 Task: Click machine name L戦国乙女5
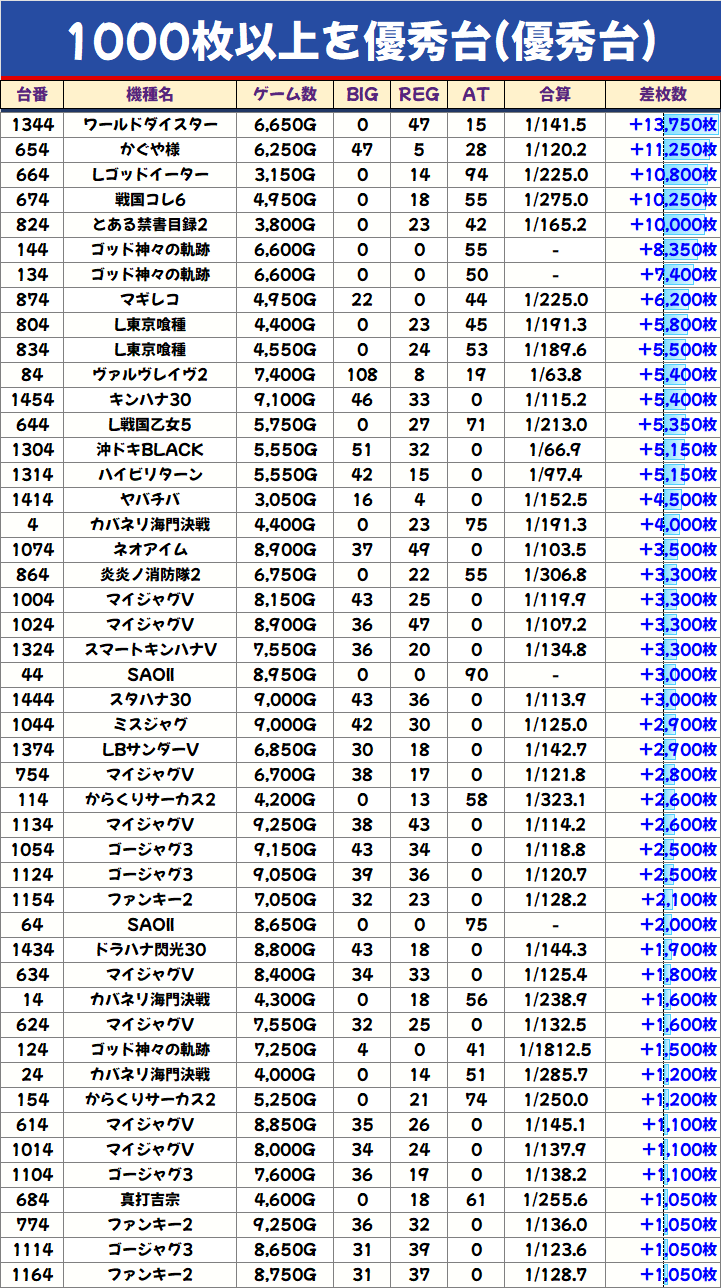(x=150, y=425)
